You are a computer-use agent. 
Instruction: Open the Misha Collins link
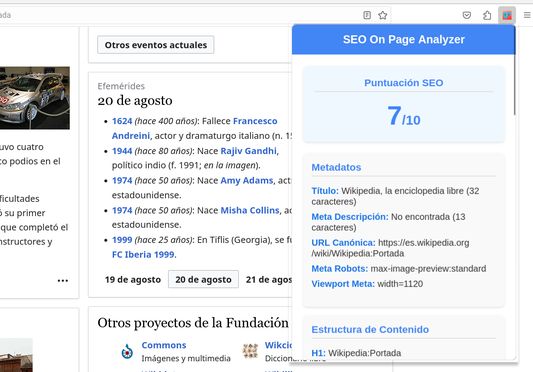point(250,210)
